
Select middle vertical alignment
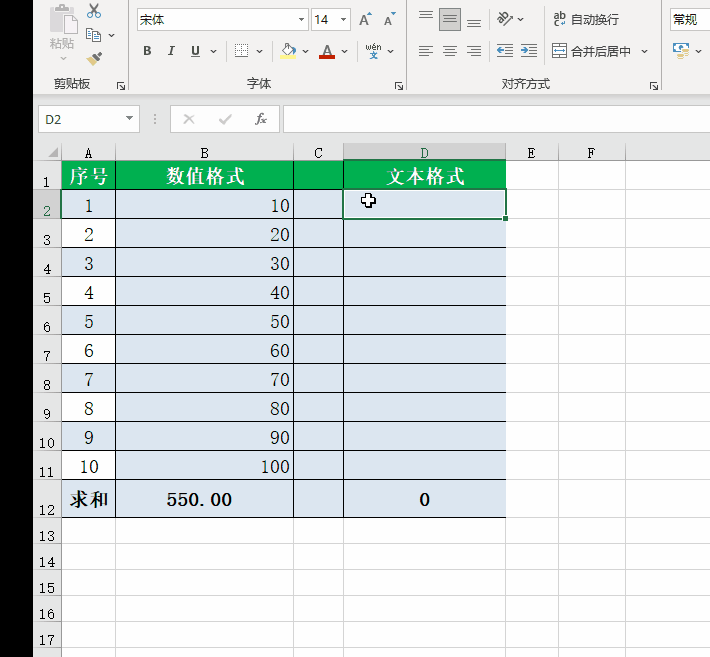(x=450, y=19)
